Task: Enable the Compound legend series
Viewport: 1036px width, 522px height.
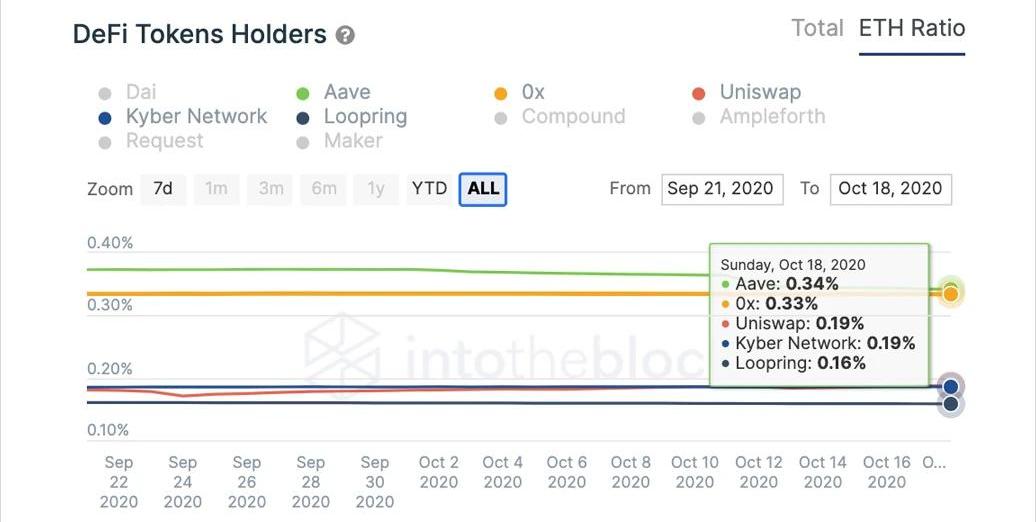Action: [572, 116]
